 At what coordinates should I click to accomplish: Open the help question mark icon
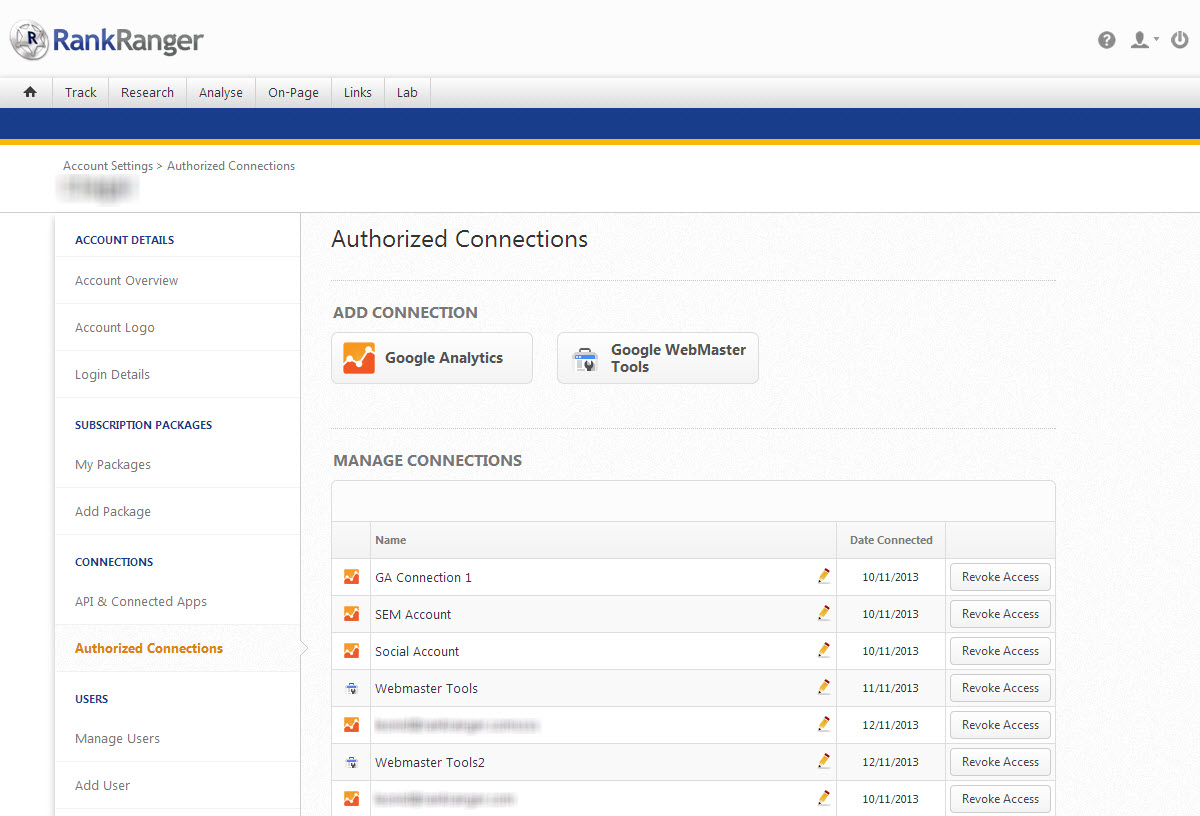coord(1106,40)
